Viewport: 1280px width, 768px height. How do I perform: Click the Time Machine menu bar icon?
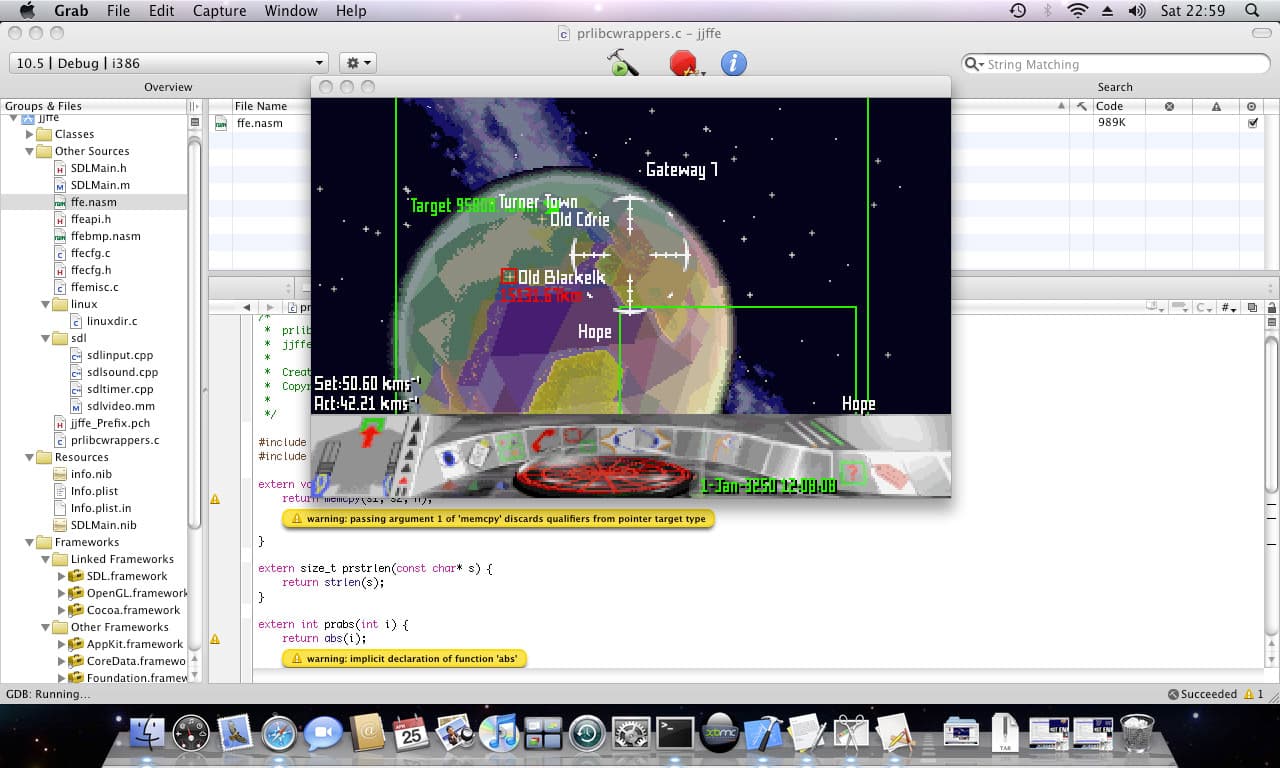point(1017,11)
